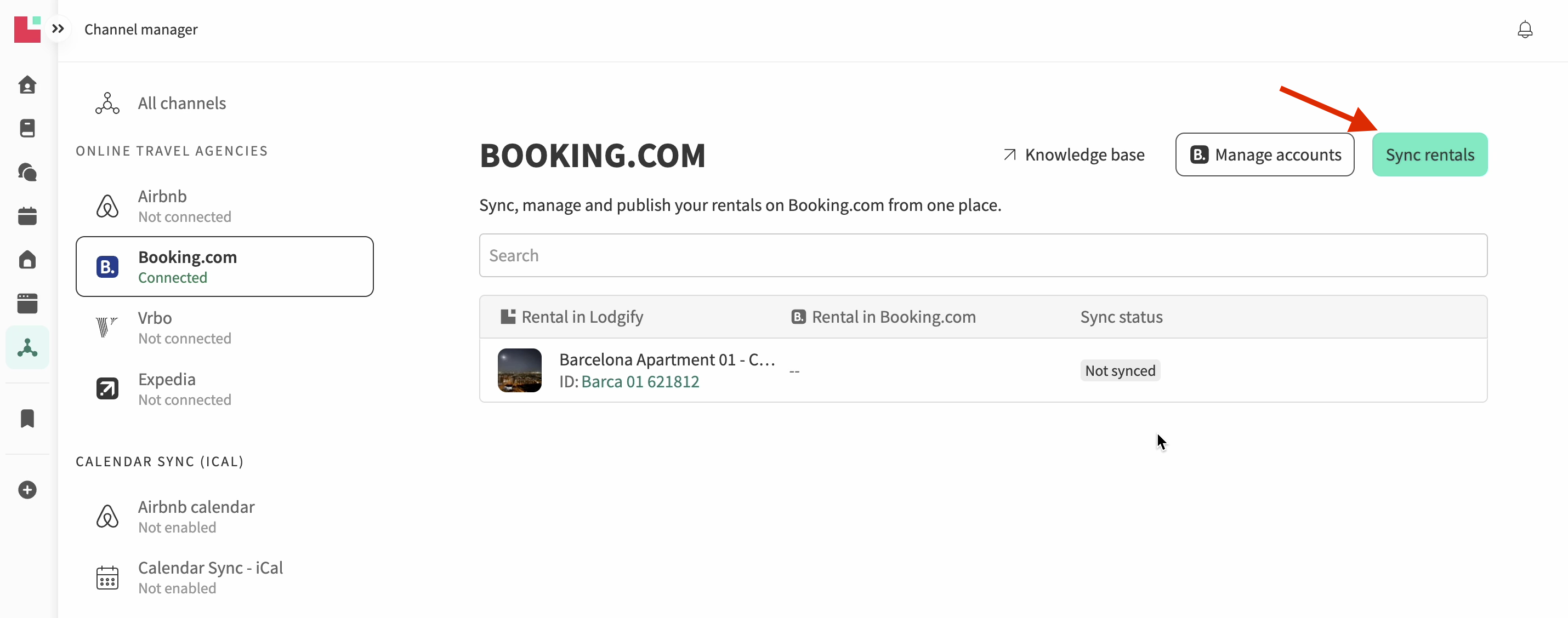Click the bookmark icon in sidebar
Image resolution: width=1568 pixels, height=618 pixels.
tap(27, 419)
